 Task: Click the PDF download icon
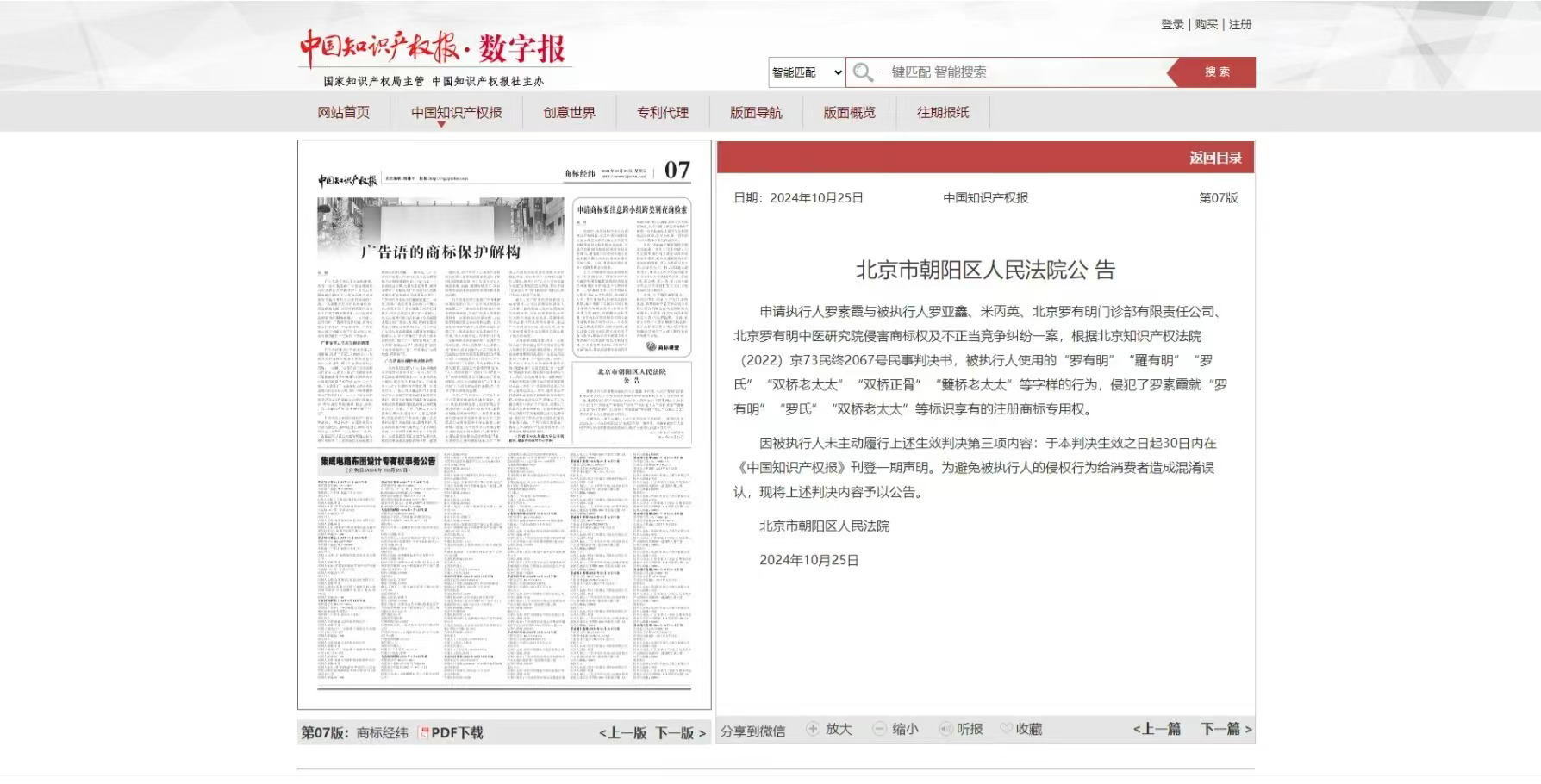[x=423, y=733]
